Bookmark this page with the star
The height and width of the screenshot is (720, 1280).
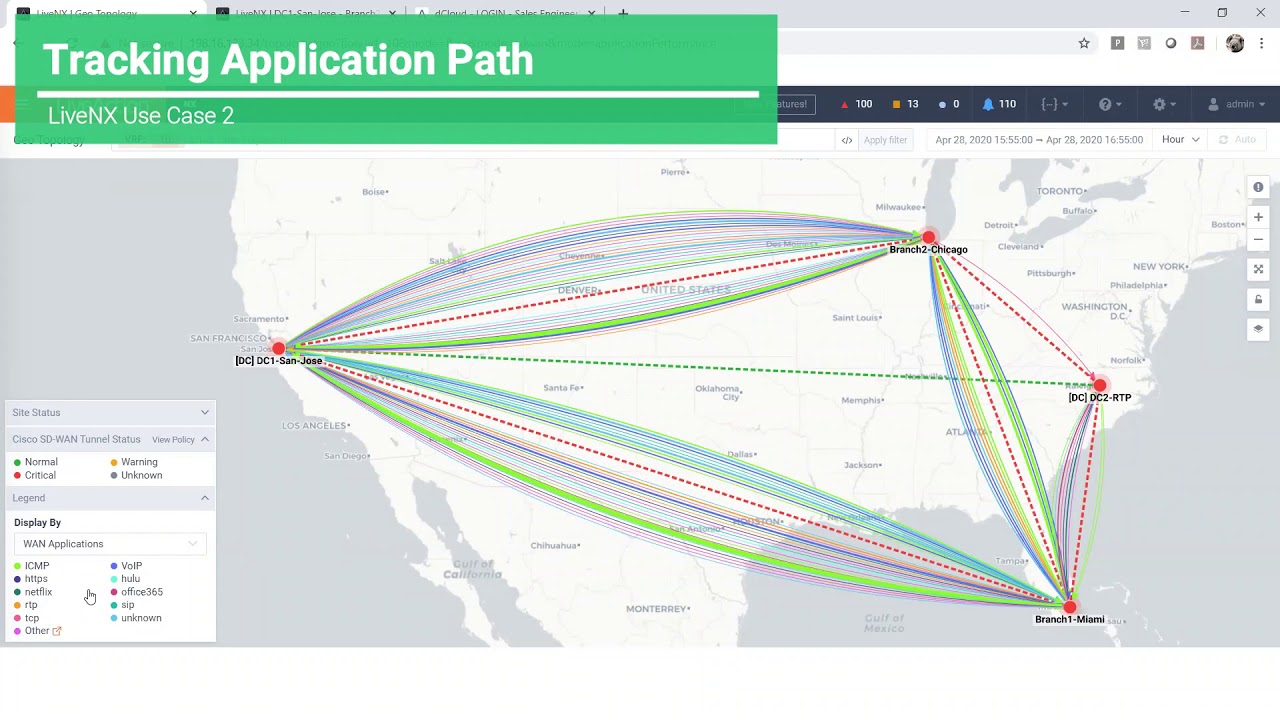tap(1084, 43)
